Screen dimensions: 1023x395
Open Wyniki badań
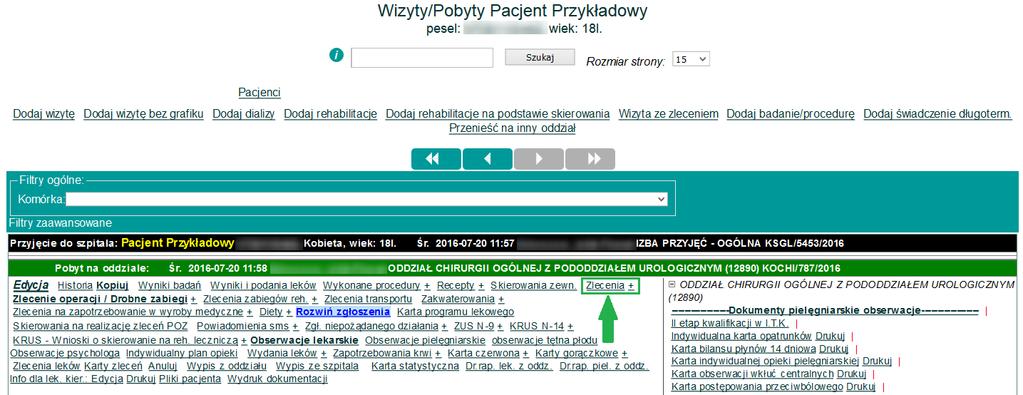pyautogui.click(x=170, y=285)
